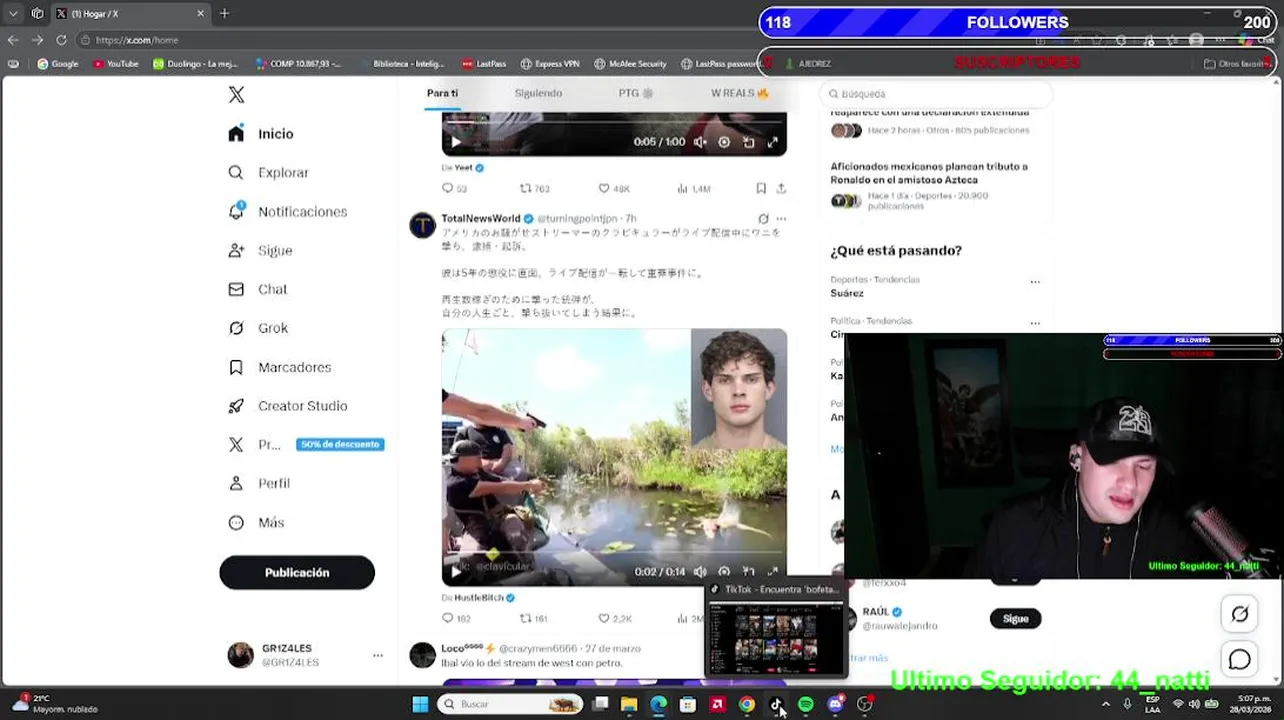View analytics of post with 1,4M views
Image resolution: width=1284 pixels, height=720 pixels.
pyautogui.click(x=694, y=188)
